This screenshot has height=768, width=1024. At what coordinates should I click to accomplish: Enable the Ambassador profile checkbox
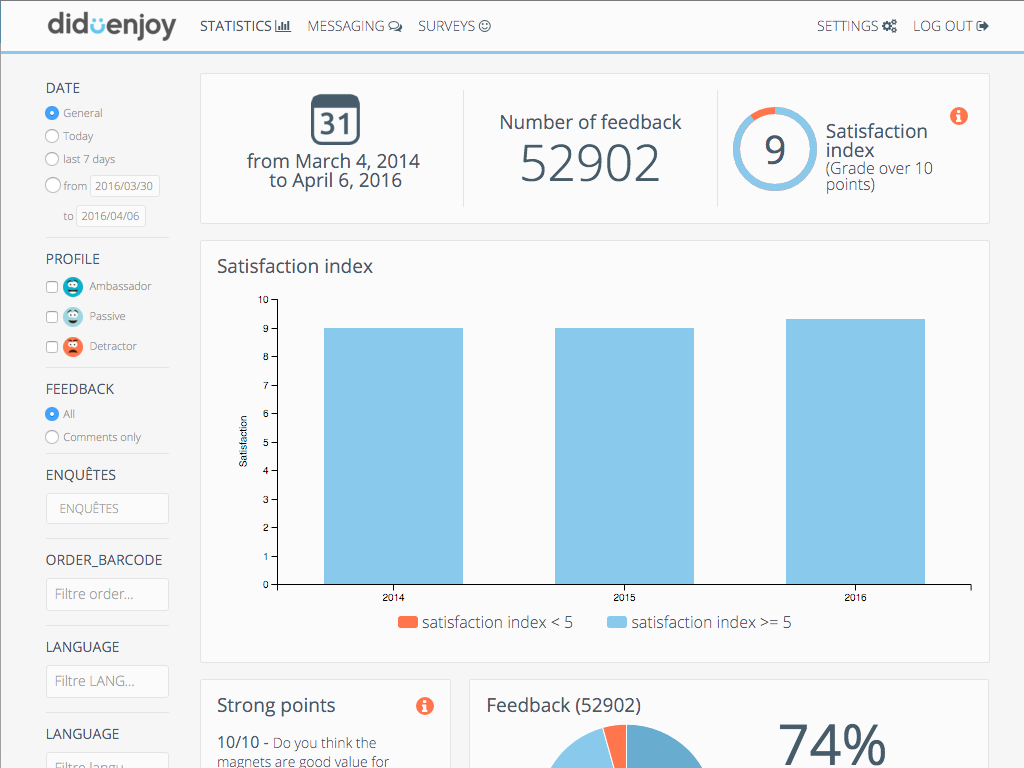[x=50, y=286]
